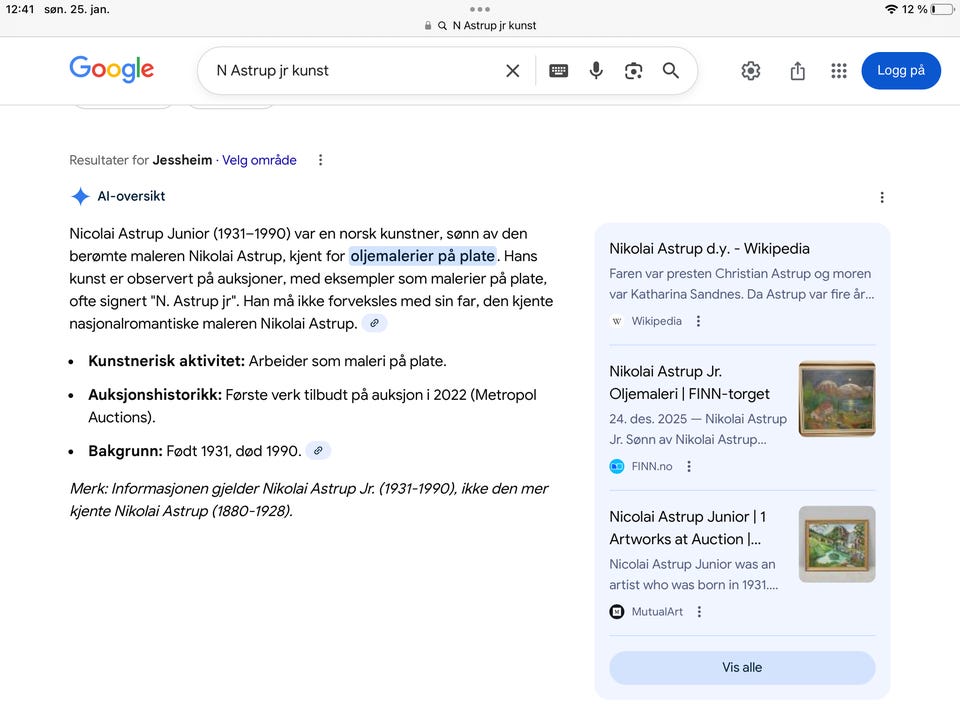Open location options three-dot menu beside Jessheim
The image size is (960, 720).
pyautogui.click(x=320, y=160)
